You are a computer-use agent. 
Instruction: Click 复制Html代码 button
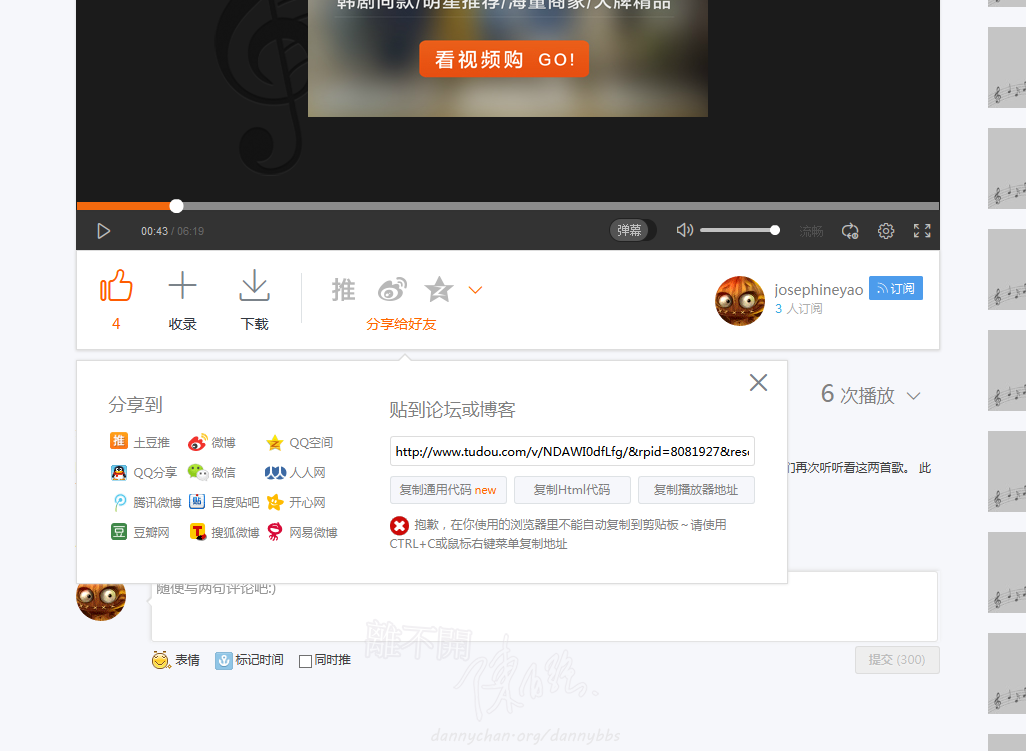(x=572, y=490)
